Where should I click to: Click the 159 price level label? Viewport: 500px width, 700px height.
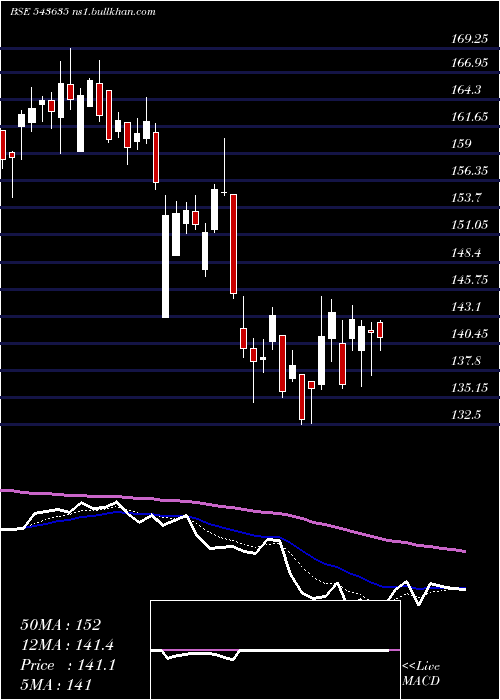click(x=461, y=143)
